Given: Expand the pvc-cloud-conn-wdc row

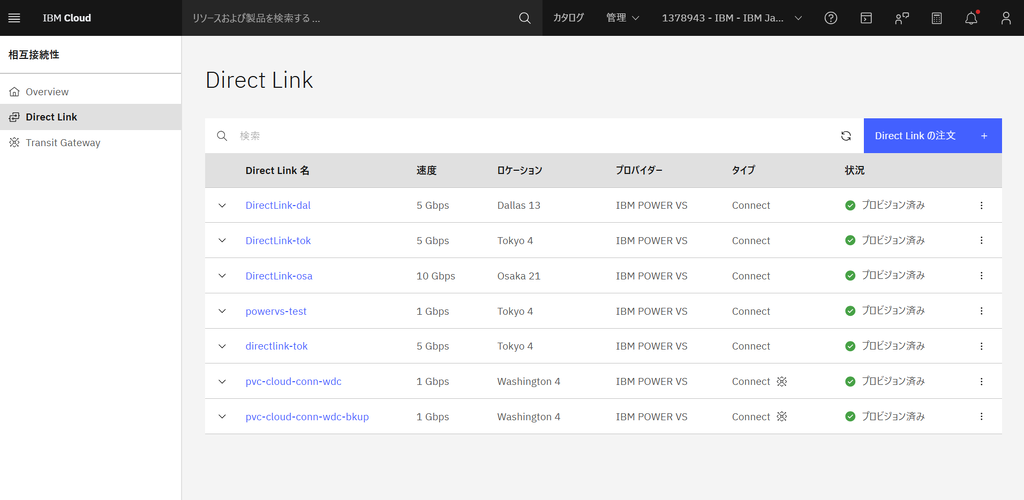Looking at the screenshot, I should tap(222, 381).
